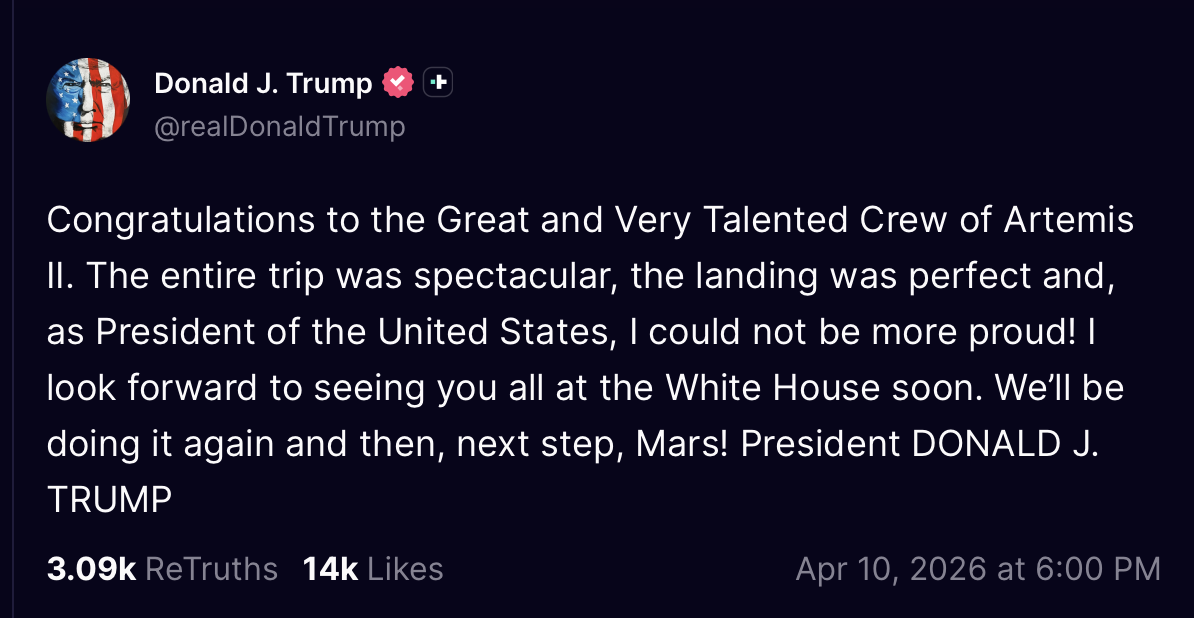Open the @realDonaldTrump handle link
The width and height of the screenshot is (1194, 618).
pyautogui.click(x=279, y=127)
